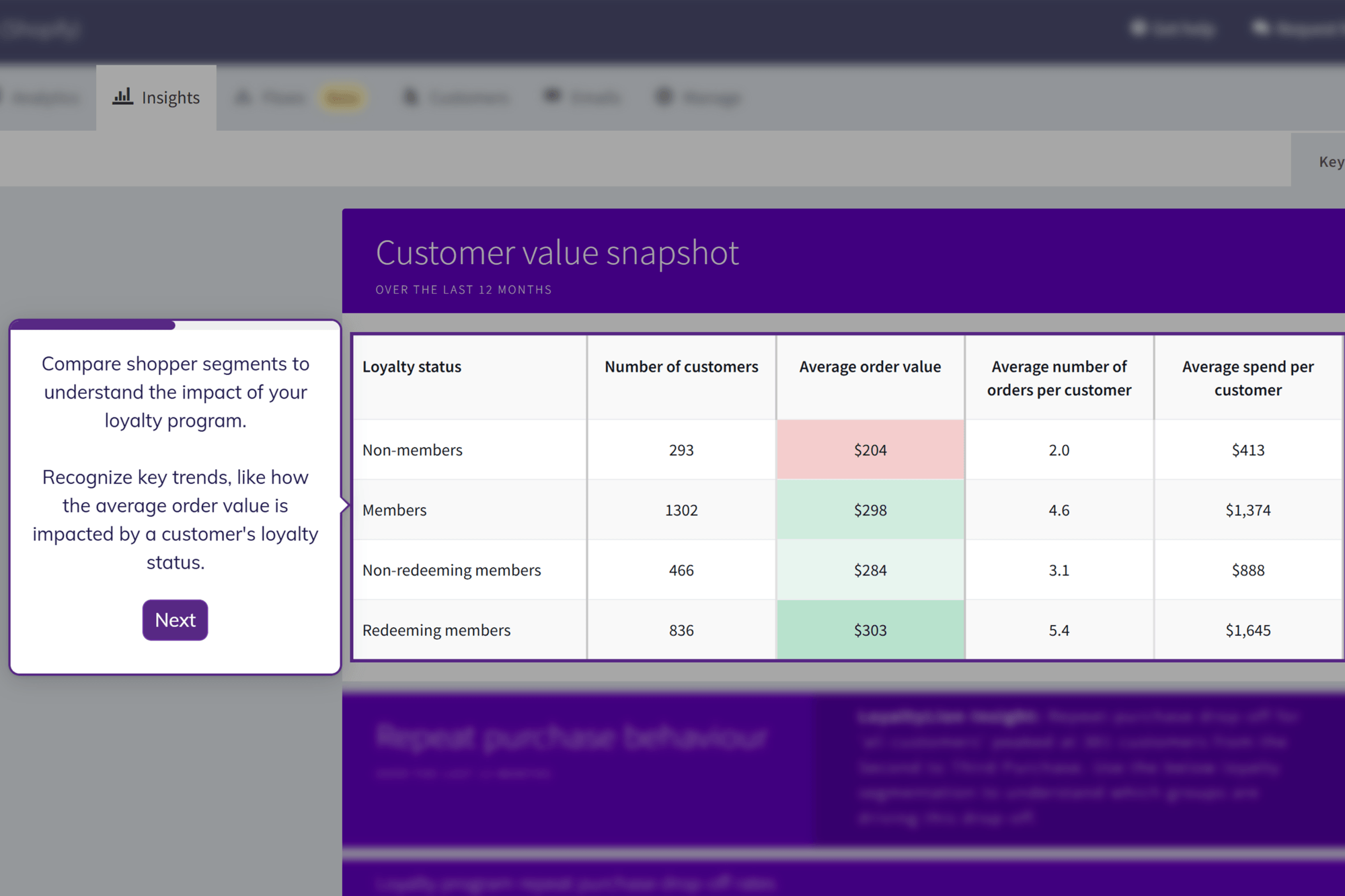
Task: Open the Insights tab
Action: coord(156,97)
